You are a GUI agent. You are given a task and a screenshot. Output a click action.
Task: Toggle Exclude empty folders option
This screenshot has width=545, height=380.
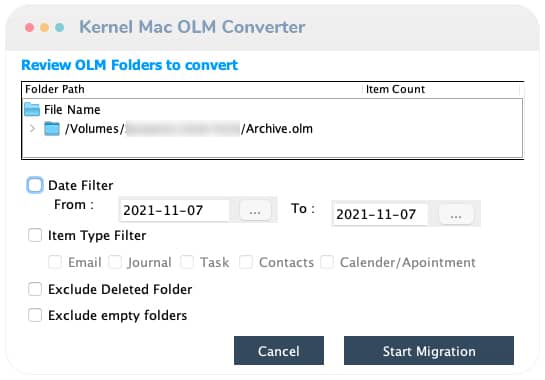pos(35,315)
